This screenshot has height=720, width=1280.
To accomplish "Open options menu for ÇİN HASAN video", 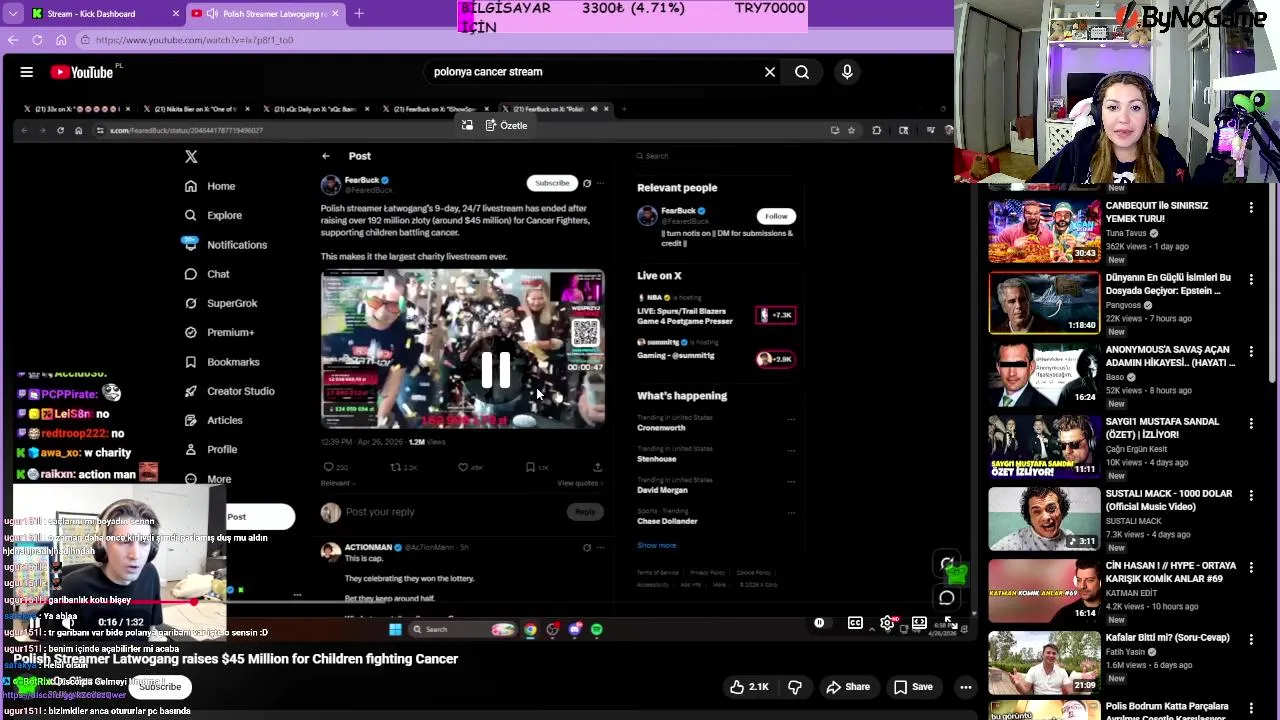I will tap(1251, 568).
